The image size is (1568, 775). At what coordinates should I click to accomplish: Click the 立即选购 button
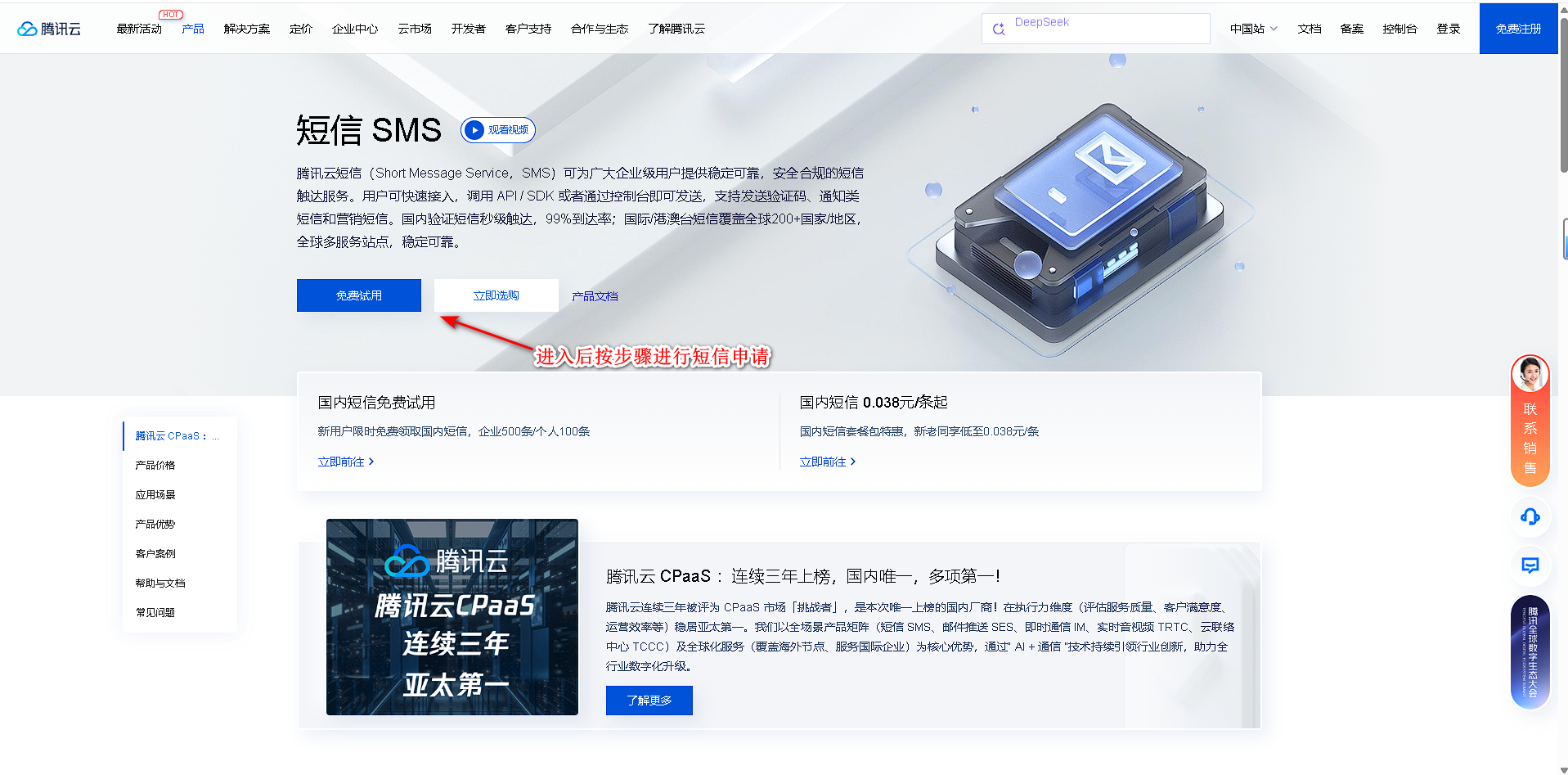point(496,295)
